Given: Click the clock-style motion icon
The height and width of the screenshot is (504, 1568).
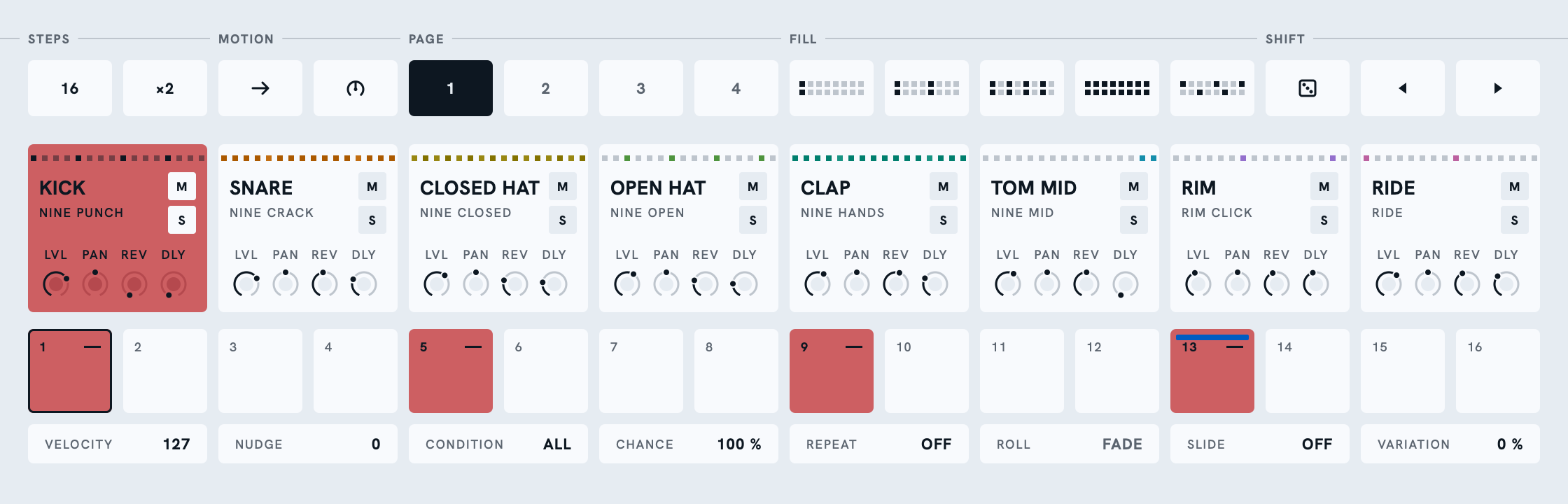Looking at the screenshot, I should pos(356,88).
